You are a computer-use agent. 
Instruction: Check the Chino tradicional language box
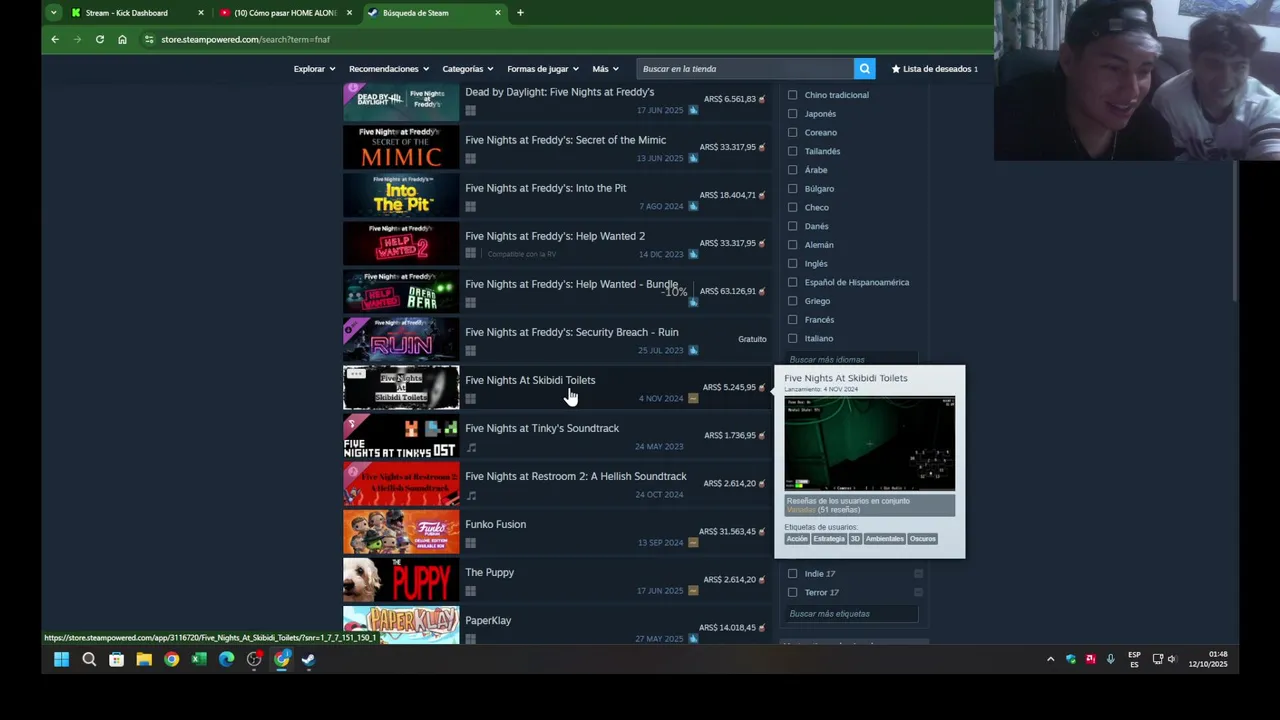pos(792,95)
